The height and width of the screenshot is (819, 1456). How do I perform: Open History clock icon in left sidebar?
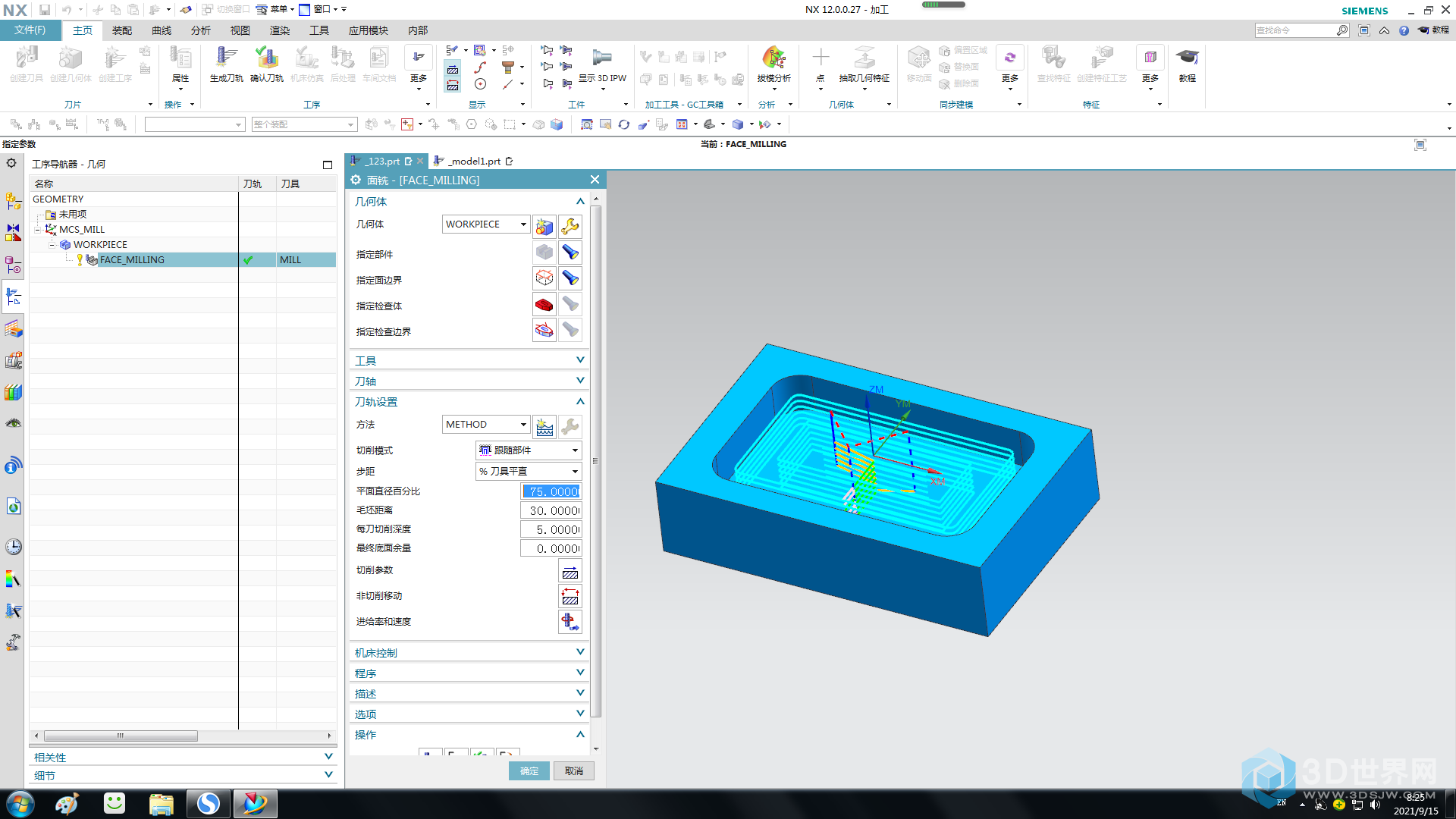click(13, 547)
